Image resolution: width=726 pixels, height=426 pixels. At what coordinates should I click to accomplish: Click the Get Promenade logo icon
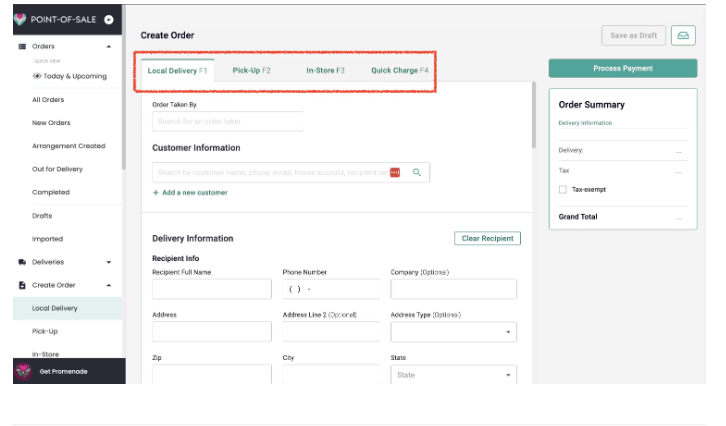point(23,371)
